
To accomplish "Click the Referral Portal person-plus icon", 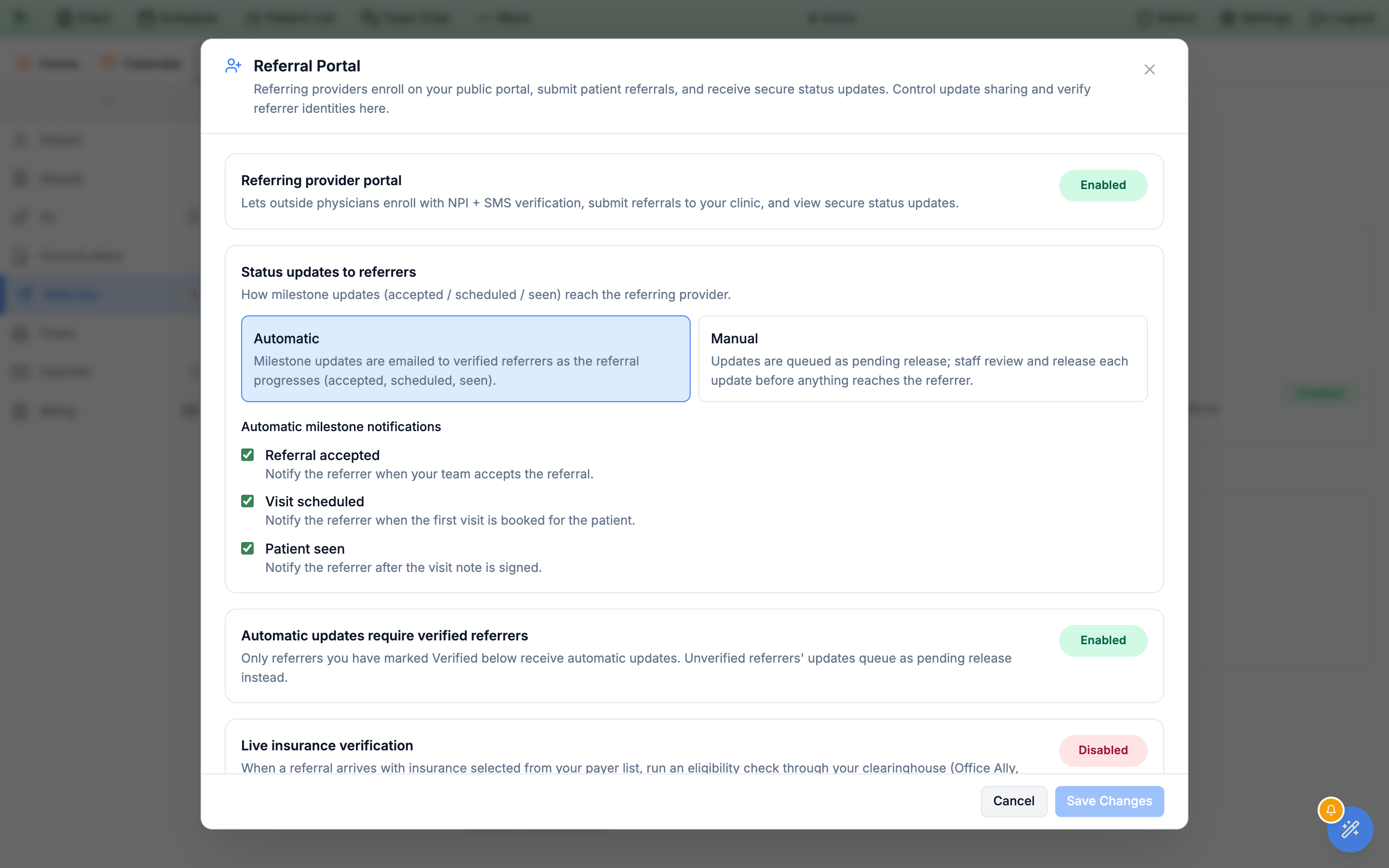I will coord(233,66).
